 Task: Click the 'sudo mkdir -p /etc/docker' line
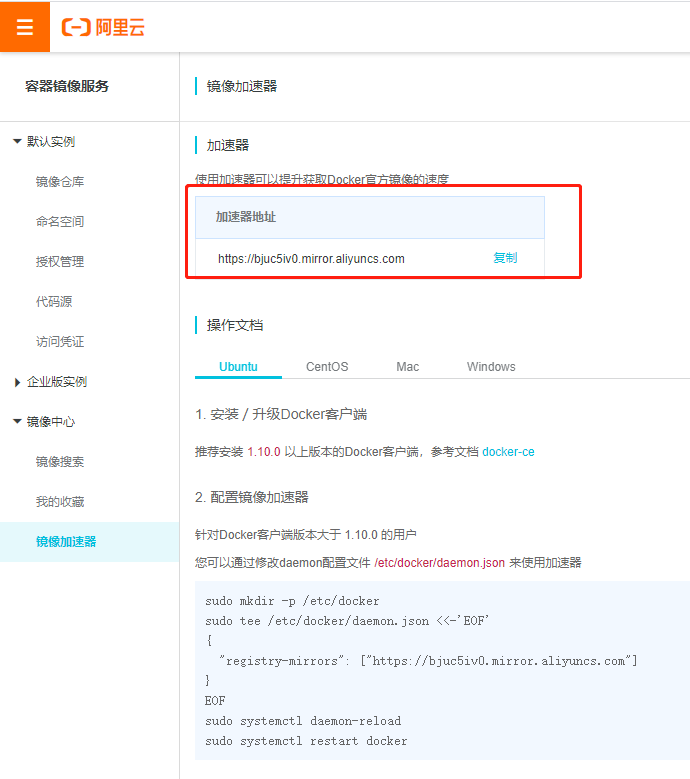click(292, 601)
